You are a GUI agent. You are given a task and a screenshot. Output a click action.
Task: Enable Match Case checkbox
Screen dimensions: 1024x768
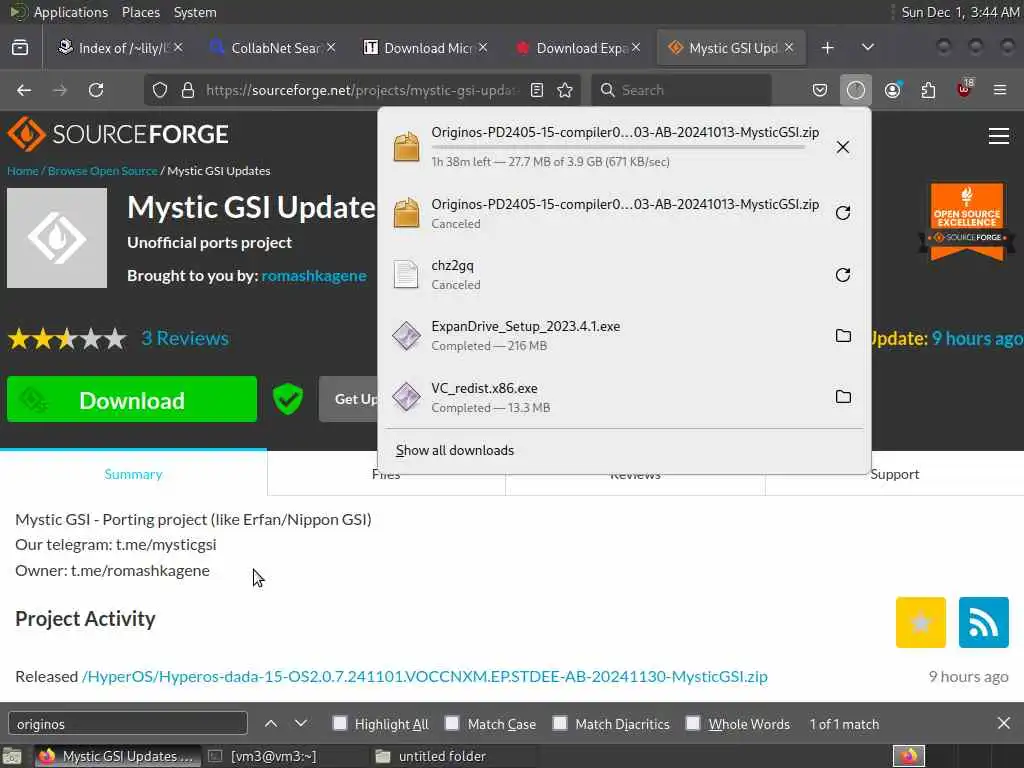(452, 724)
